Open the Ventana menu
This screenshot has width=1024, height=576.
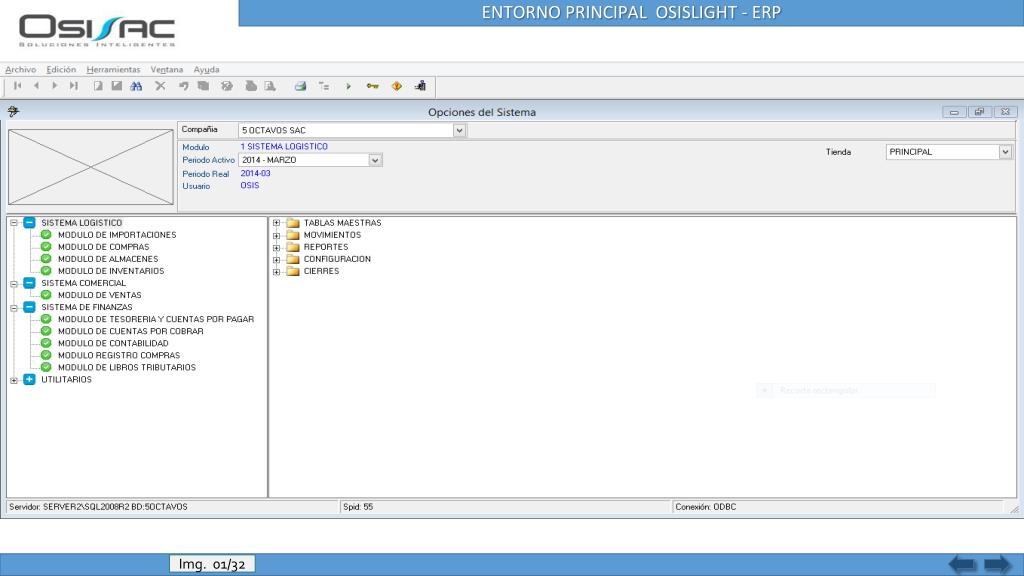coord(167,69)
